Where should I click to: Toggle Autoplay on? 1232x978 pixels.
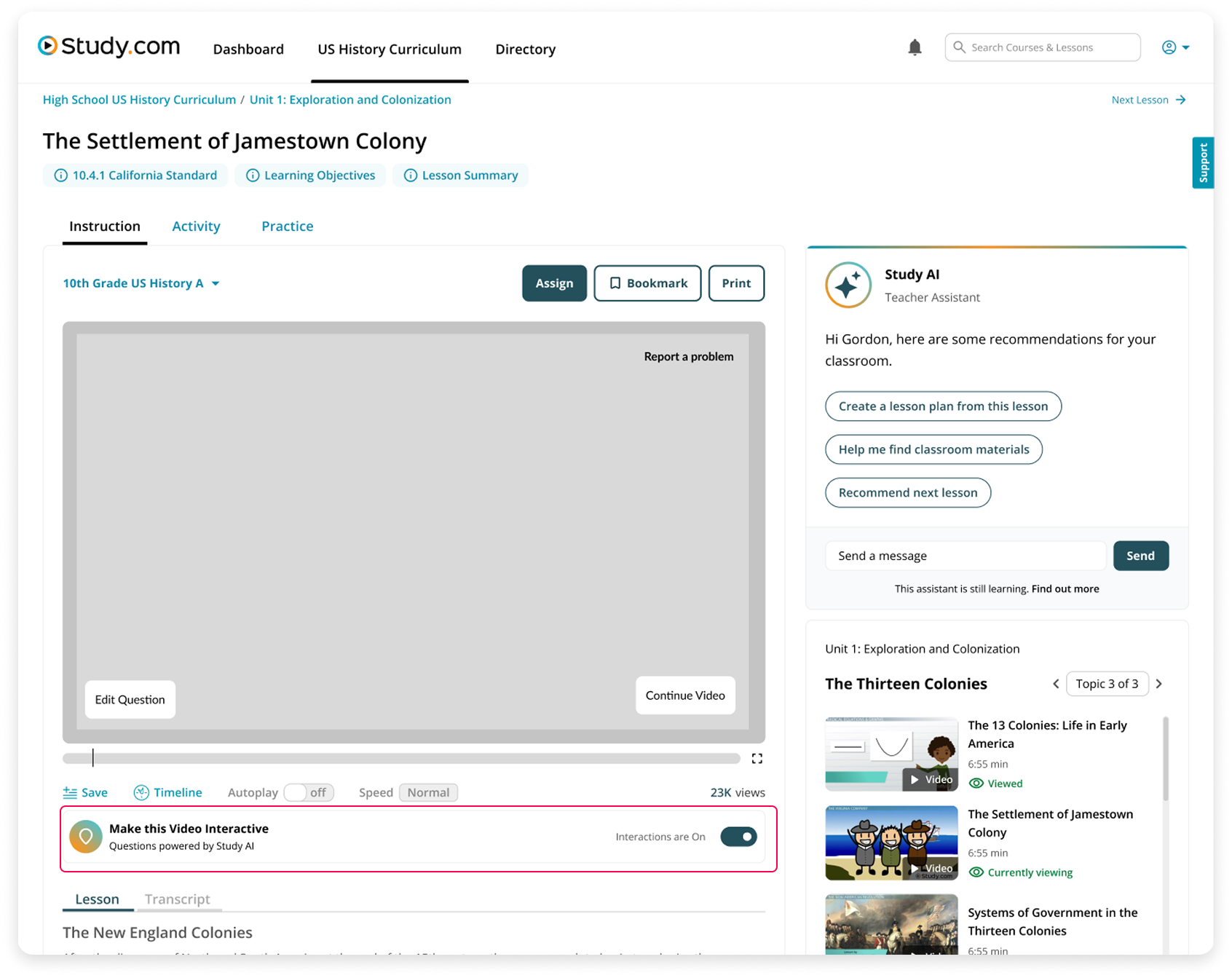coord(309,793)
